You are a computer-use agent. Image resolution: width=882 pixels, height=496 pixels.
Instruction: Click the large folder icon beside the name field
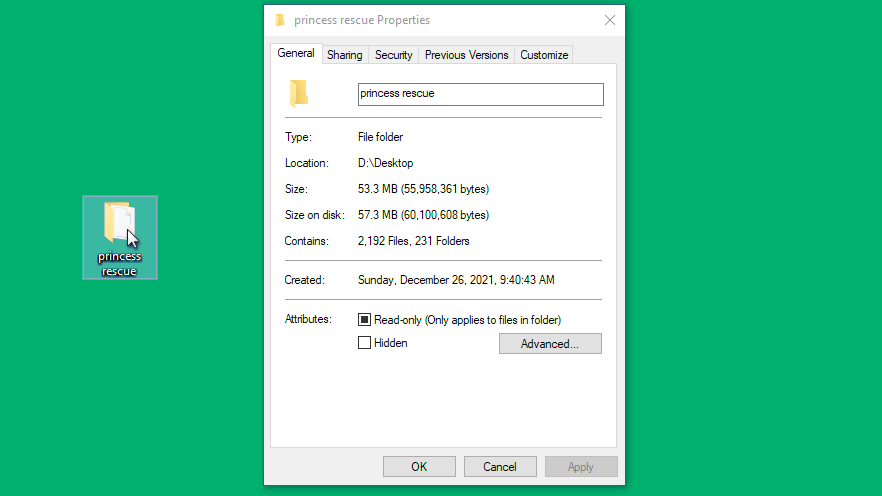tap(299, 94)
